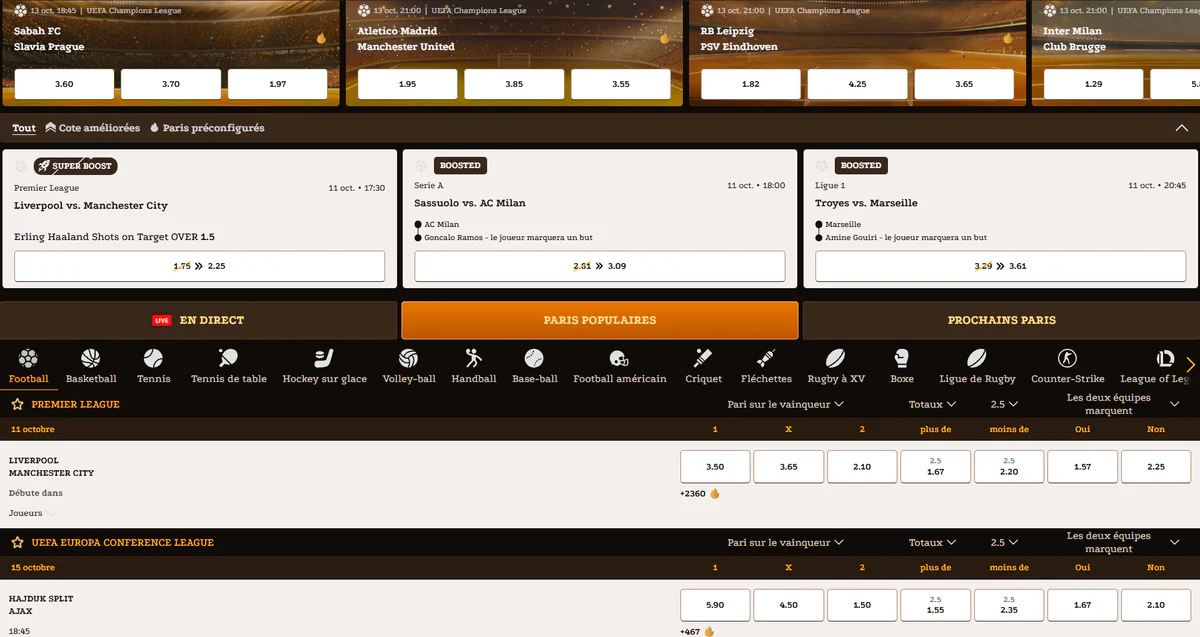Open the Hockey sur glace category

(x=324, y=366)
